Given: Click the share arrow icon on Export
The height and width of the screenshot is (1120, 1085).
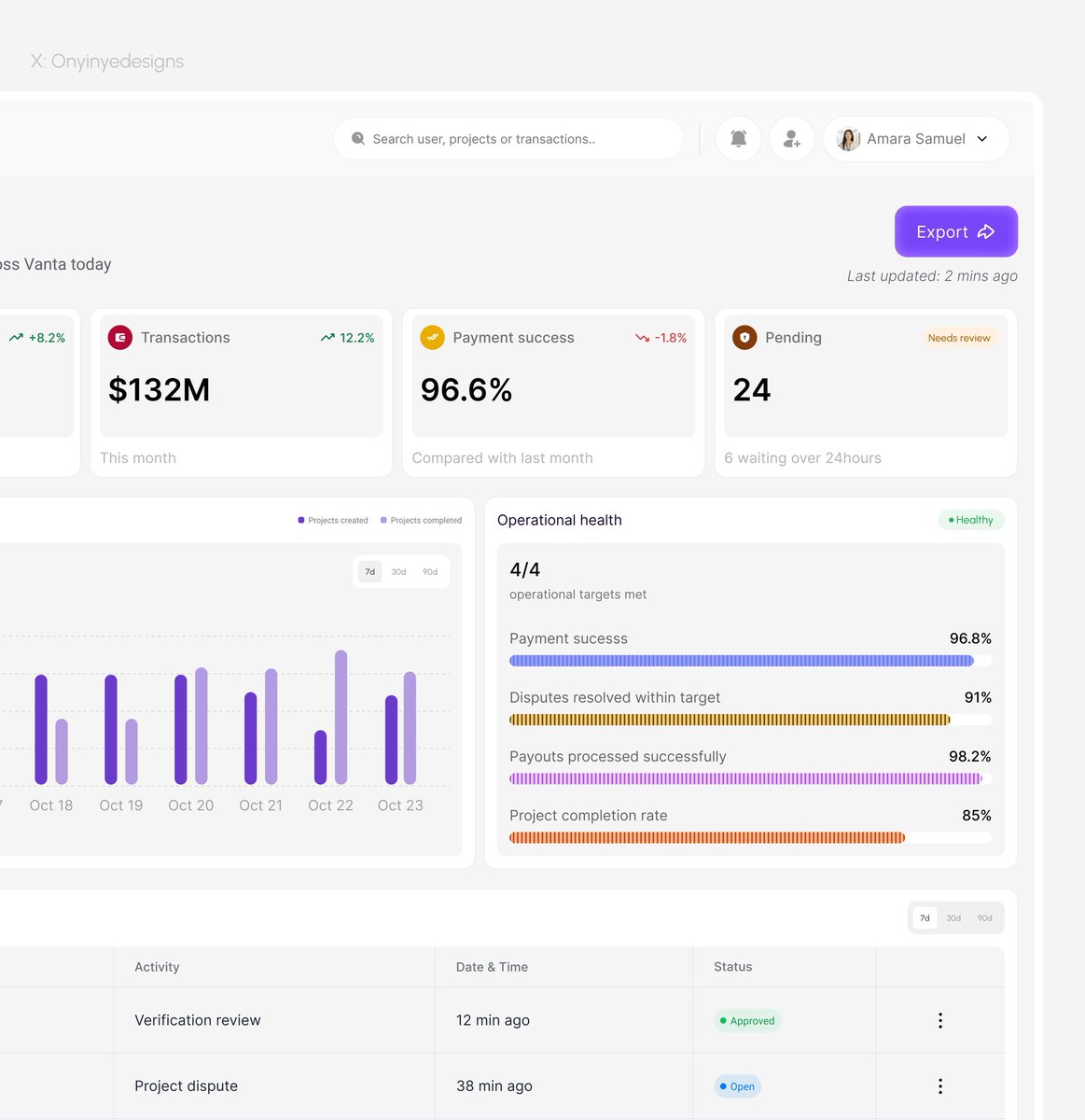Looking at the screenshot, I should click(986, 231).
